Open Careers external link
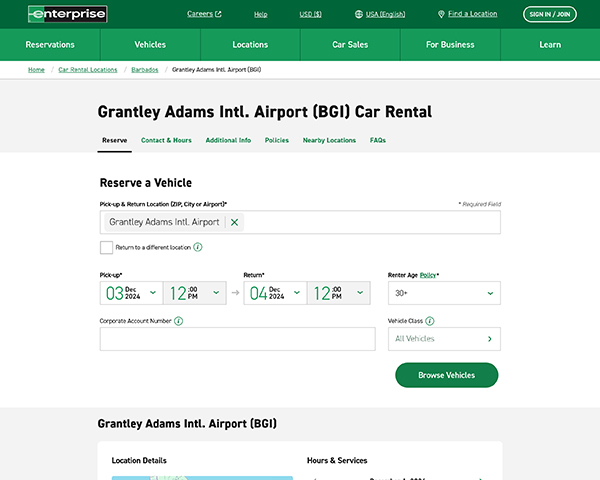 [x=204, y=14]
